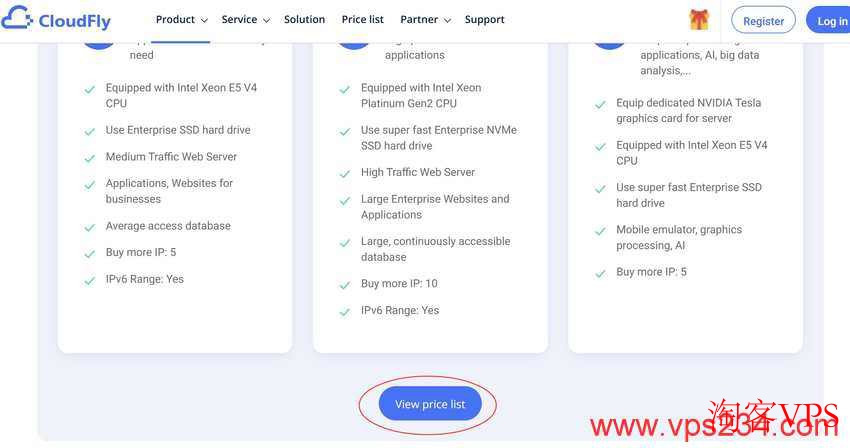The image size is (850, 448).
Task: Expand the Service dropdown menu
Action: tap(246, 20)
